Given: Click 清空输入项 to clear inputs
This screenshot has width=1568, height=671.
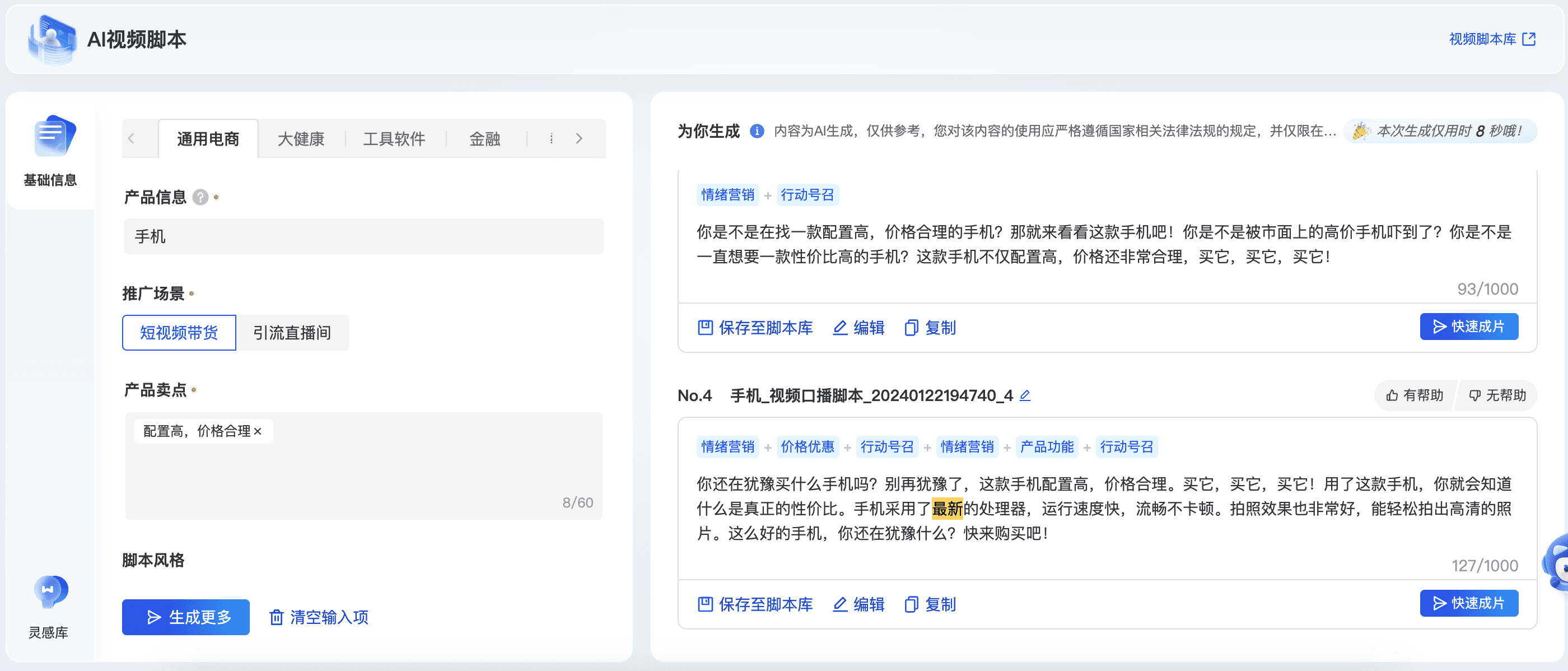Looking at the screenshot, I should (x=319, y=617).
